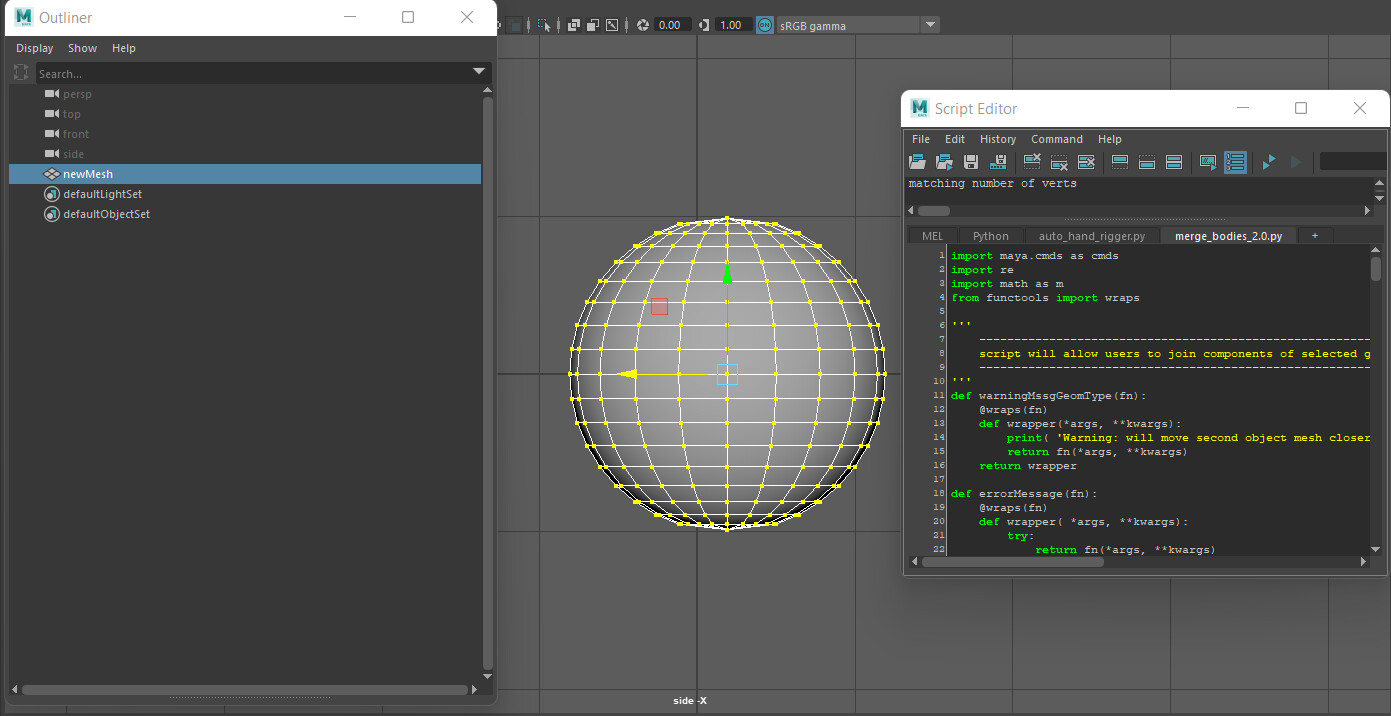Toggle the line numbers display in Script Editor

pos(1235,161)
